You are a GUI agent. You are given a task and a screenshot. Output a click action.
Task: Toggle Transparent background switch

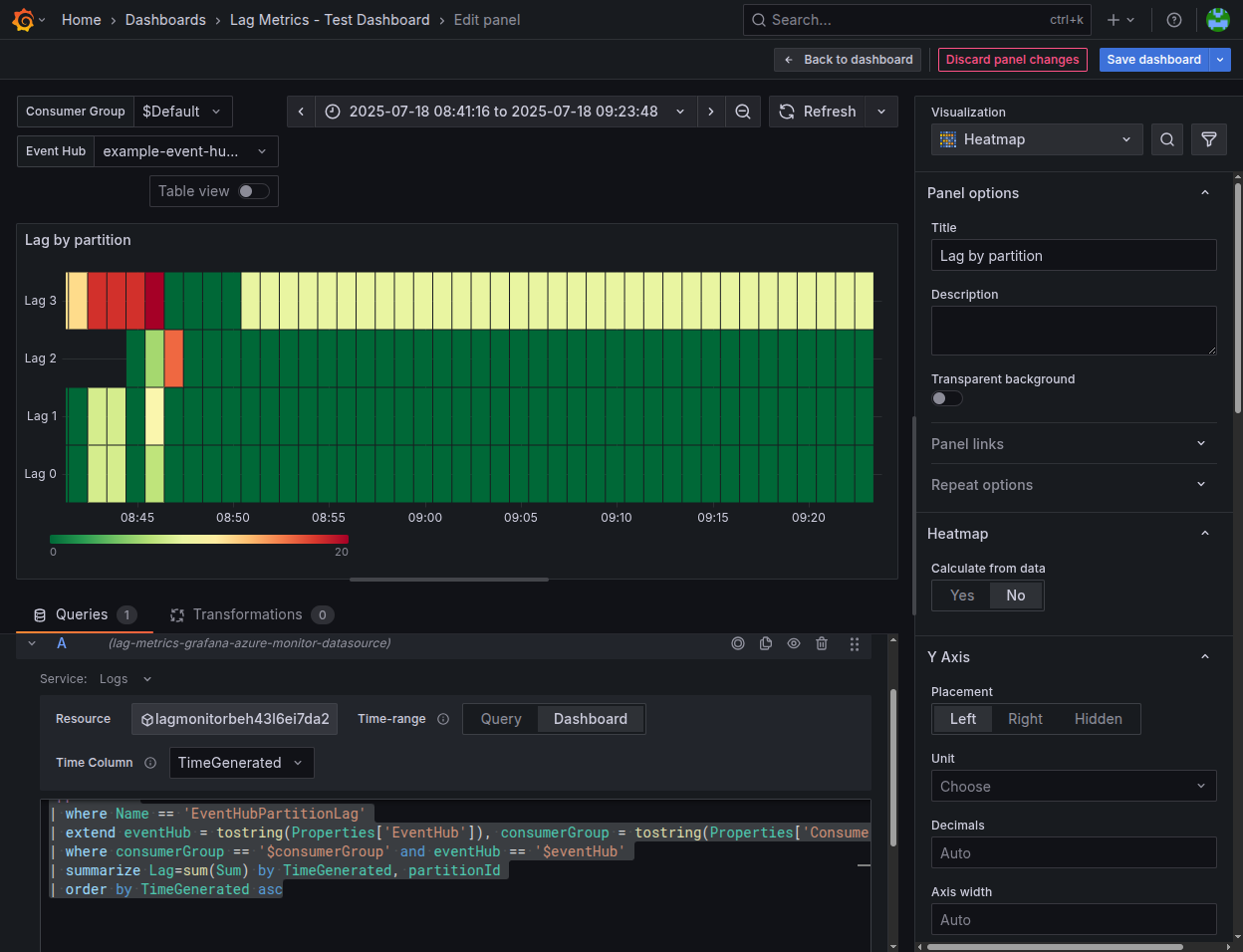(x=947, y=398)
